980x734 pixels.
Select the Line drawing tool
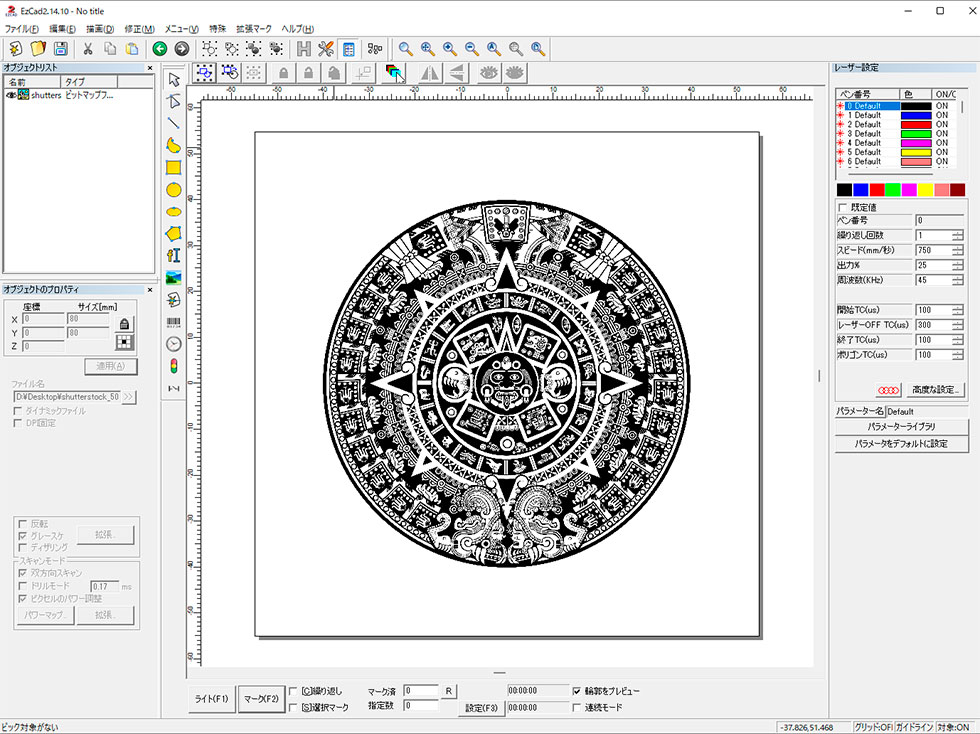(x=174, y=123)
